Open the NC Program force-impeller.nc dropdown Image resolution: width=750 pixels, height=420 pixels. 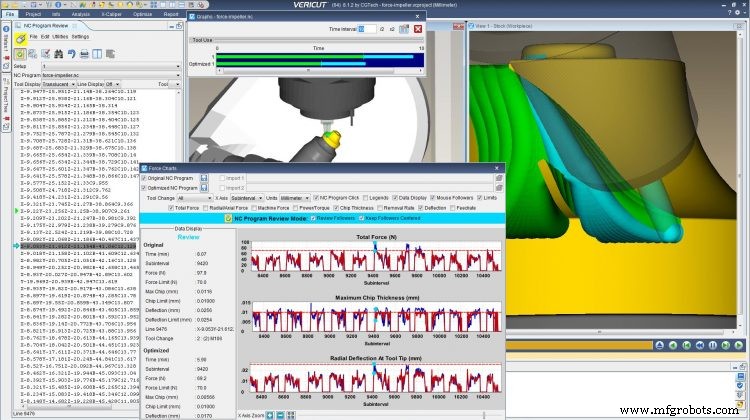click(111, 75)
